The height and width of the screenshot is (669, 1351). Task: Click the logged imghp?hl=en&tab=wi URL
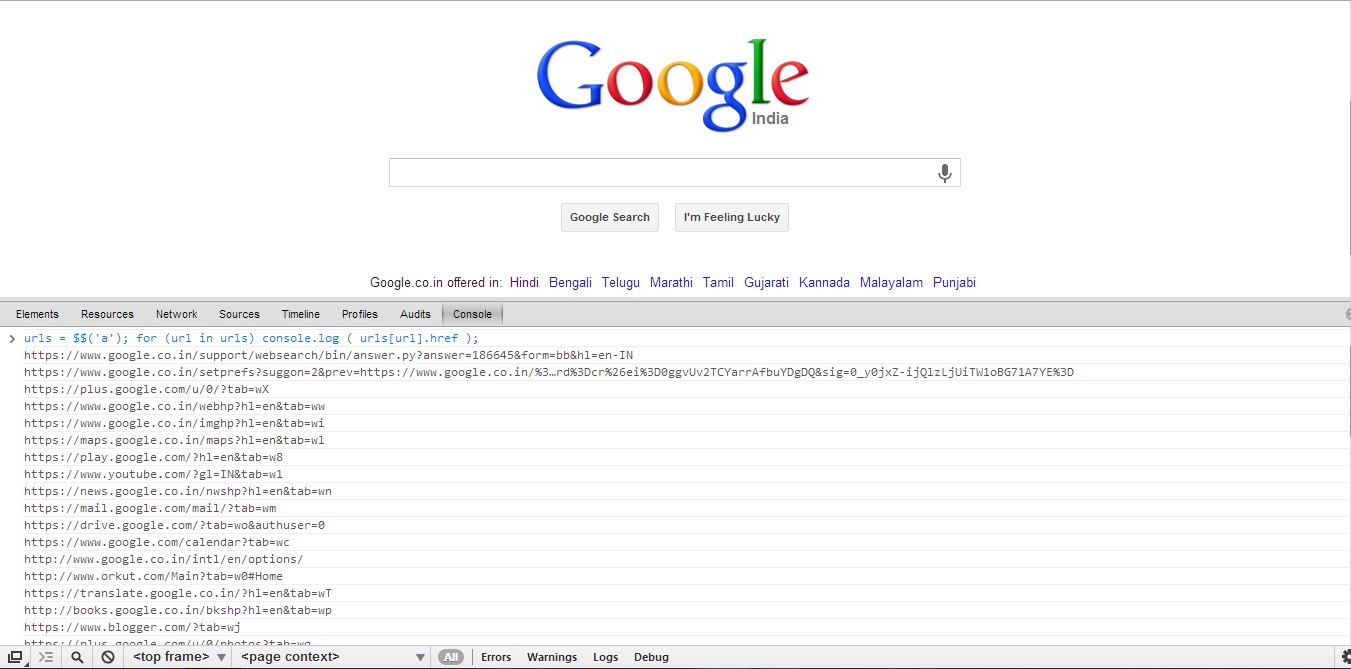pyautogui.click(x=174, y=423)
